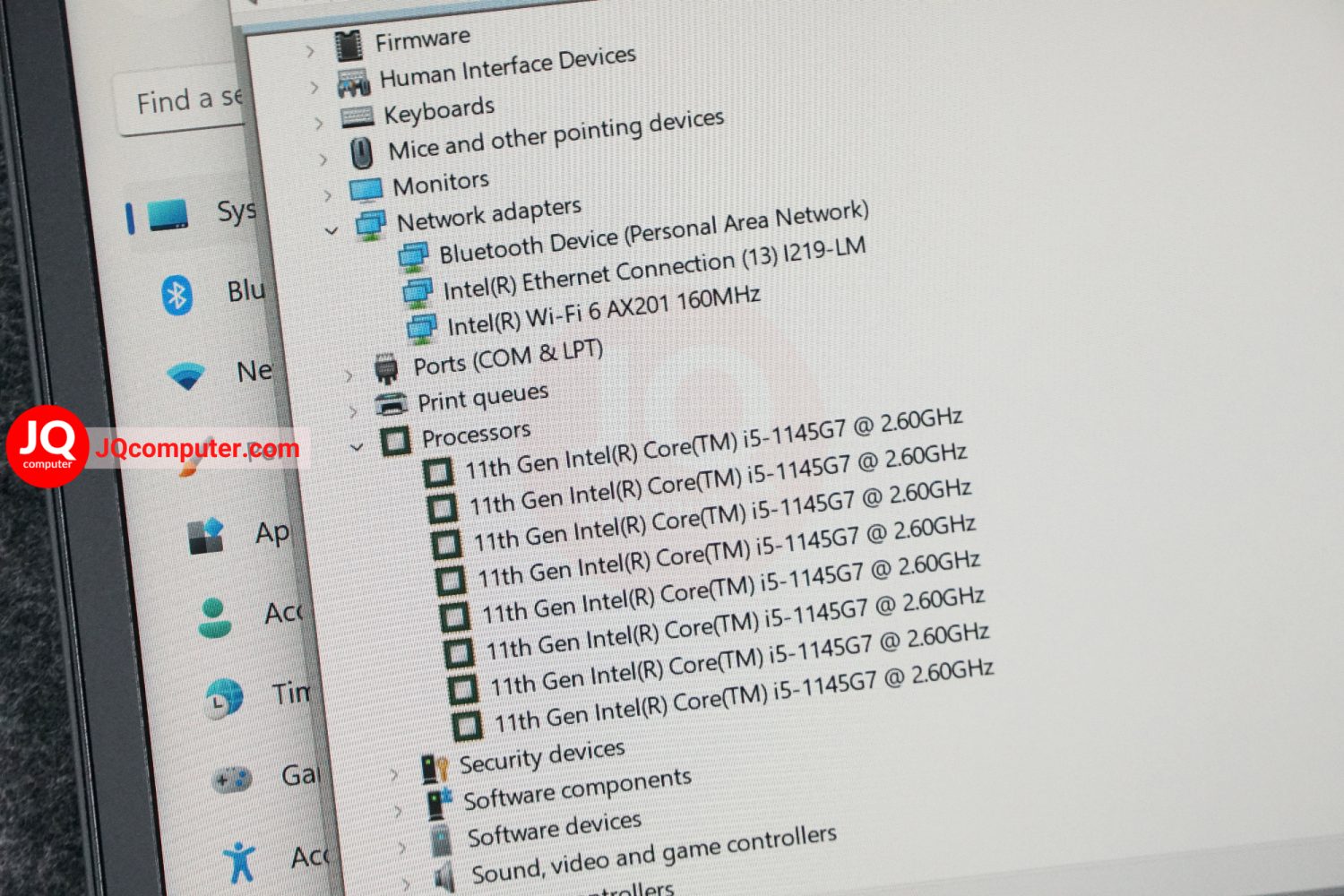Expand the Security devices node
This screenshot has height=896, width=1344.
[x=392, y=774]
